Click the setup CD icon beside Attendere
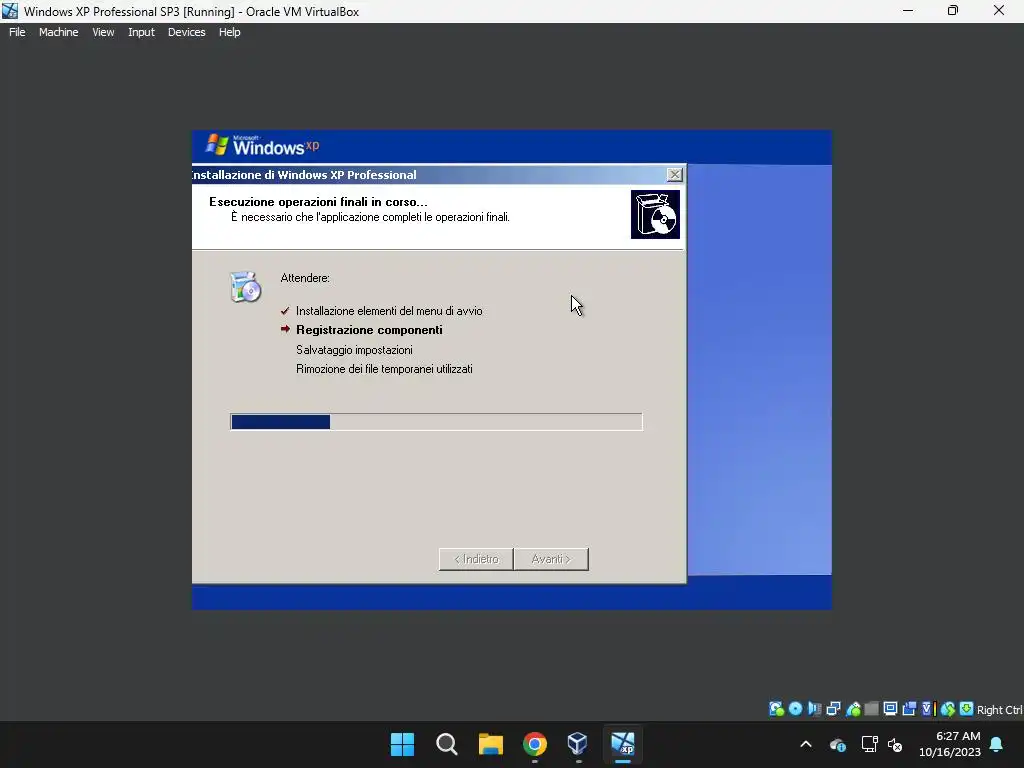 (x=246, y=287)
